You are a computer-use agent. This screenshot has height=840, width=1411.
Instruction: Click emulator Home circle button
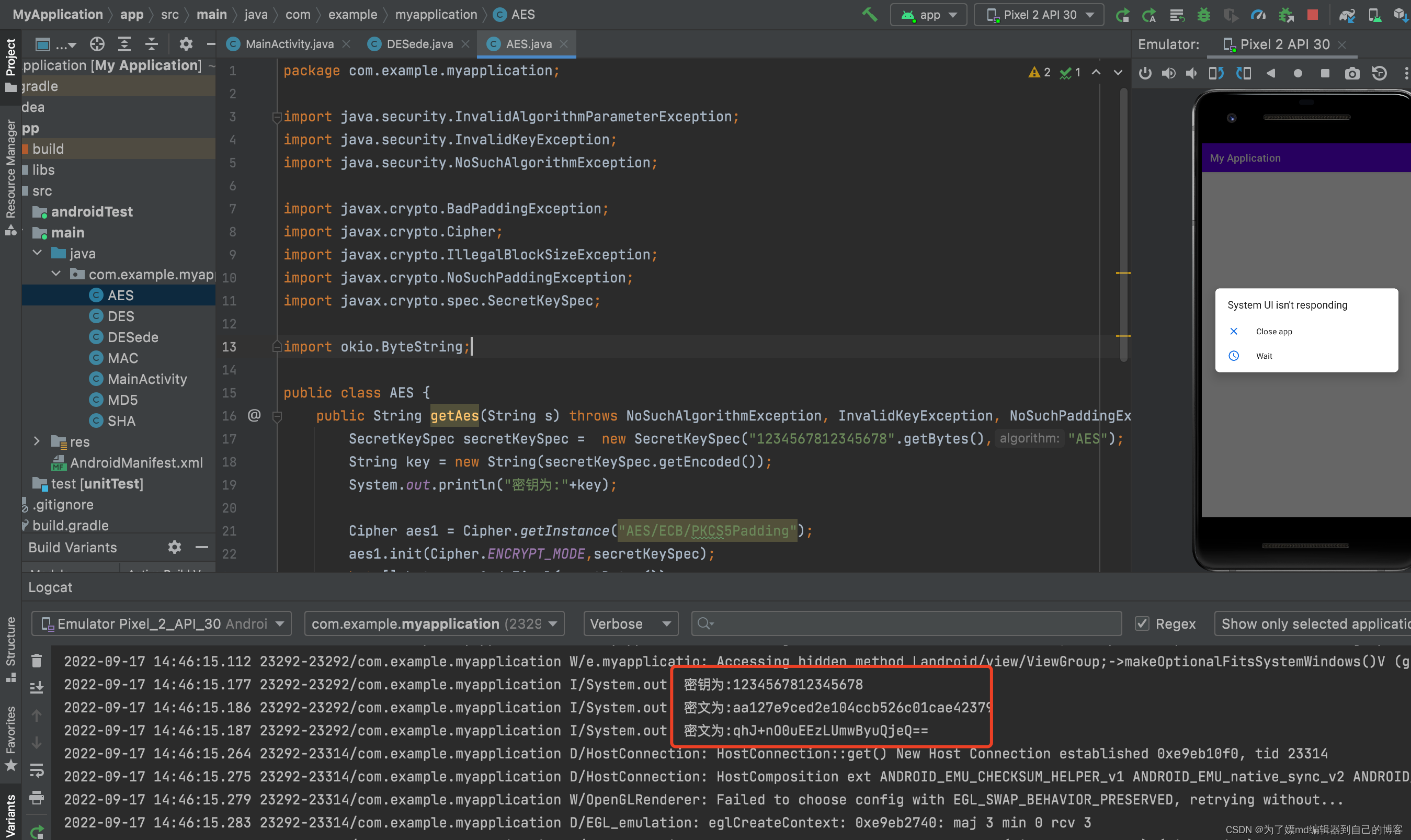click(x=1298, y=73)
